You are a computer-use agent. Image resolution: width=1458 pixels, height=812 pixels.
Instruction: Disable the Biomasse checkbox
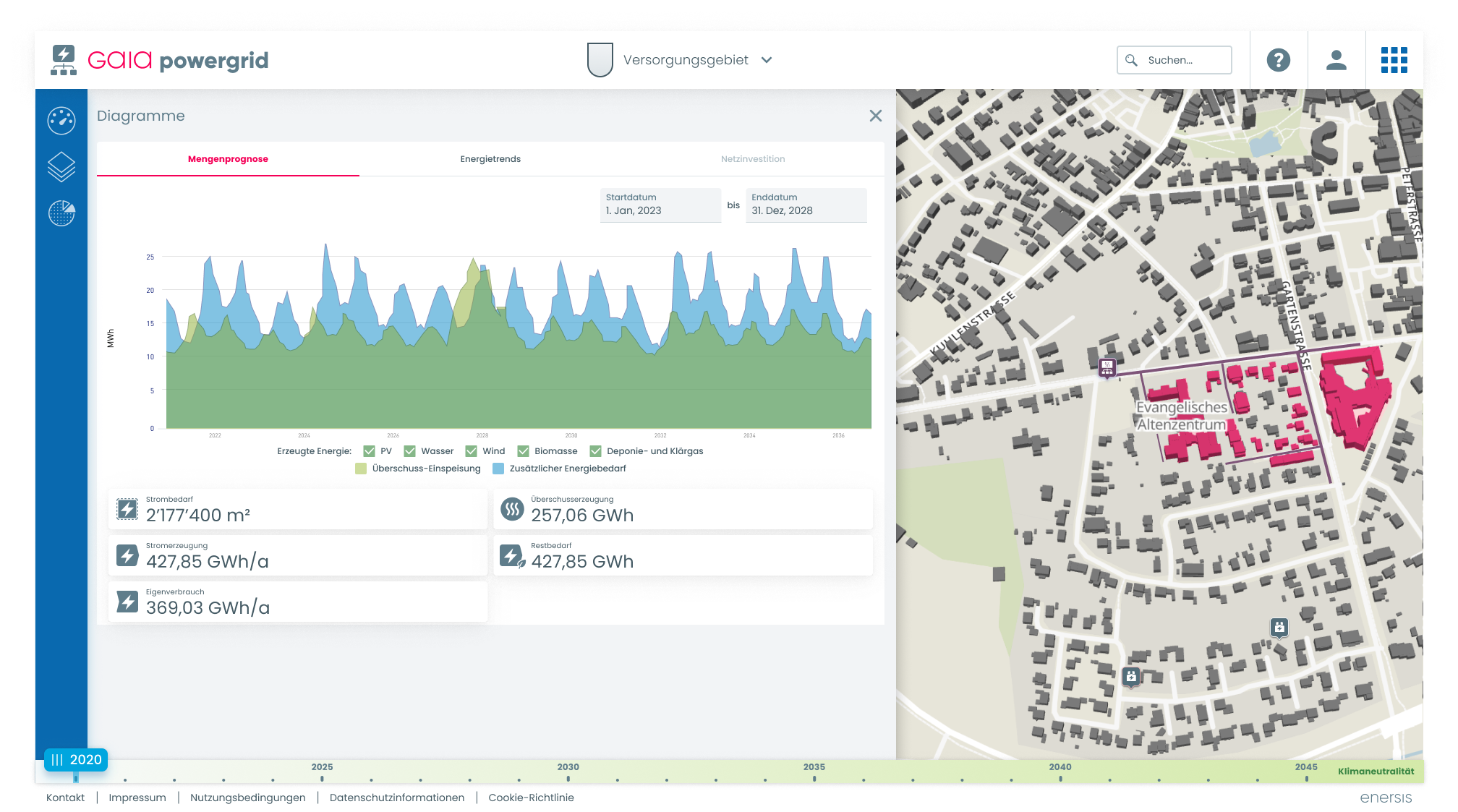[x=524, y=451]
